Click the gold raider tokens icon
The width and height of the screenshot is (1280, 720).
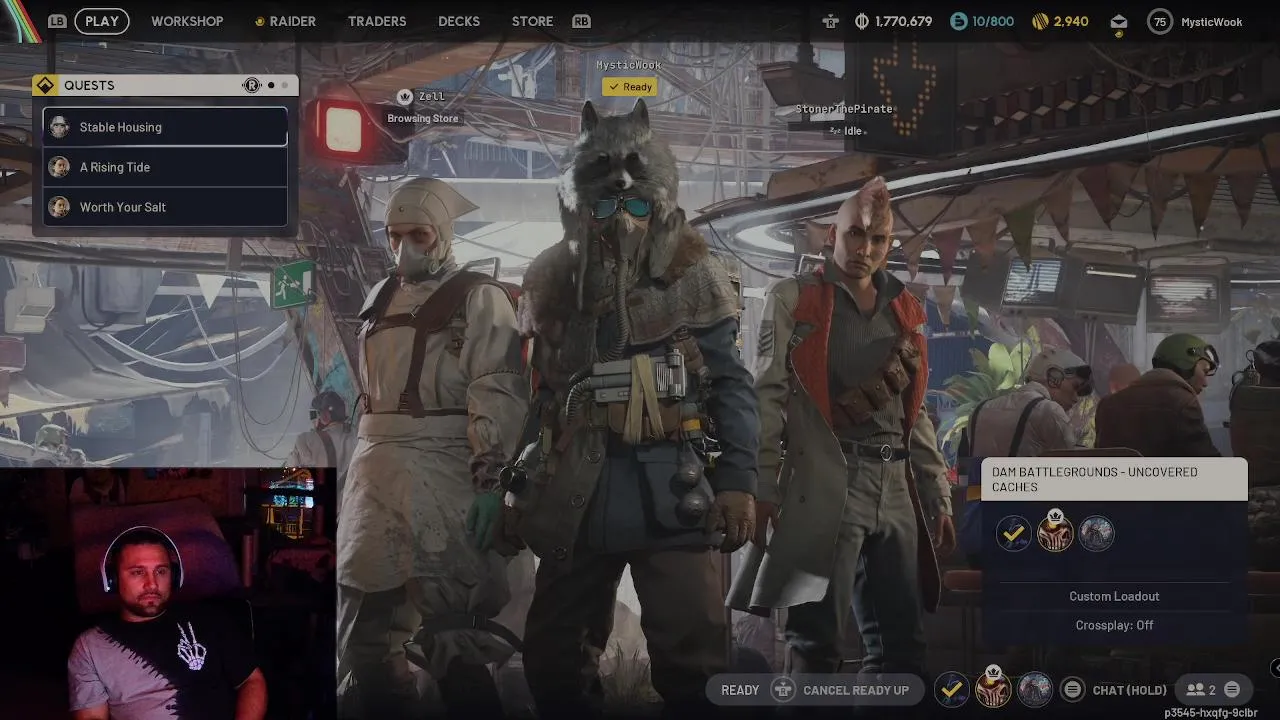point(1040,21)
